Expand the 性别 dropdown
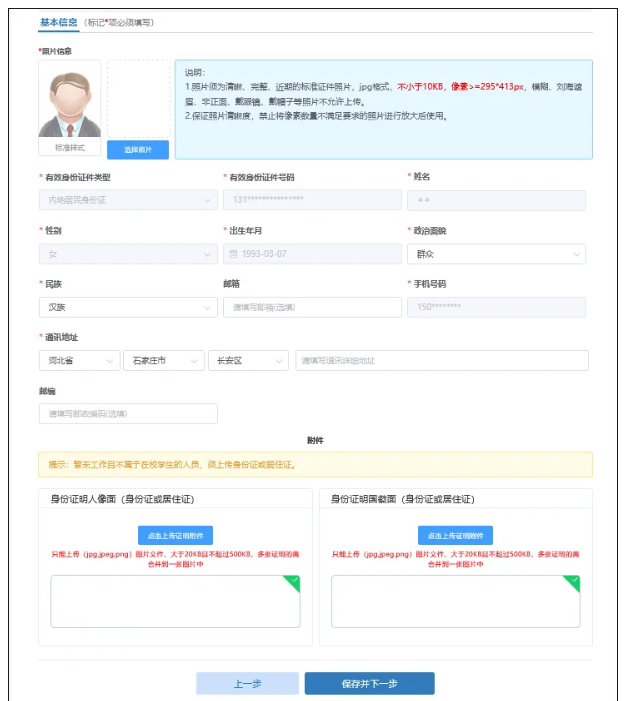The width and height of the screenshot is (643, 701). pyautogui.click(x=127, y=254)
